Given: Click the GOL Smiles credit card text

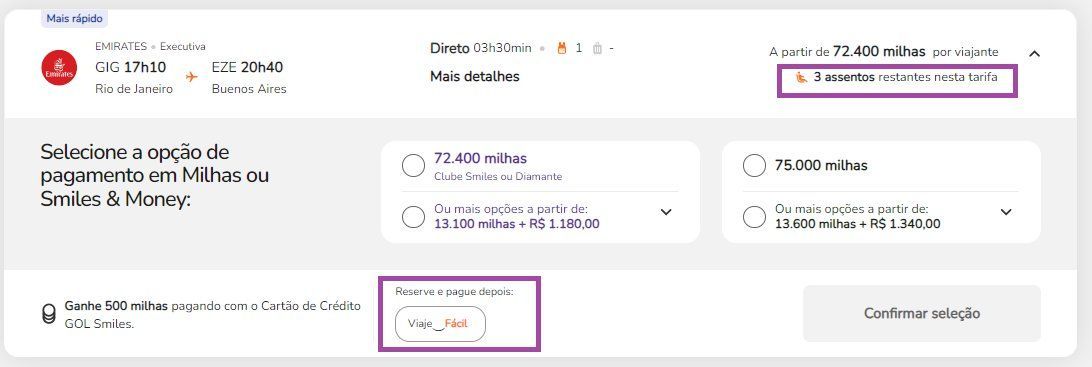Looking at the screenshot, I should pos(213,315).
